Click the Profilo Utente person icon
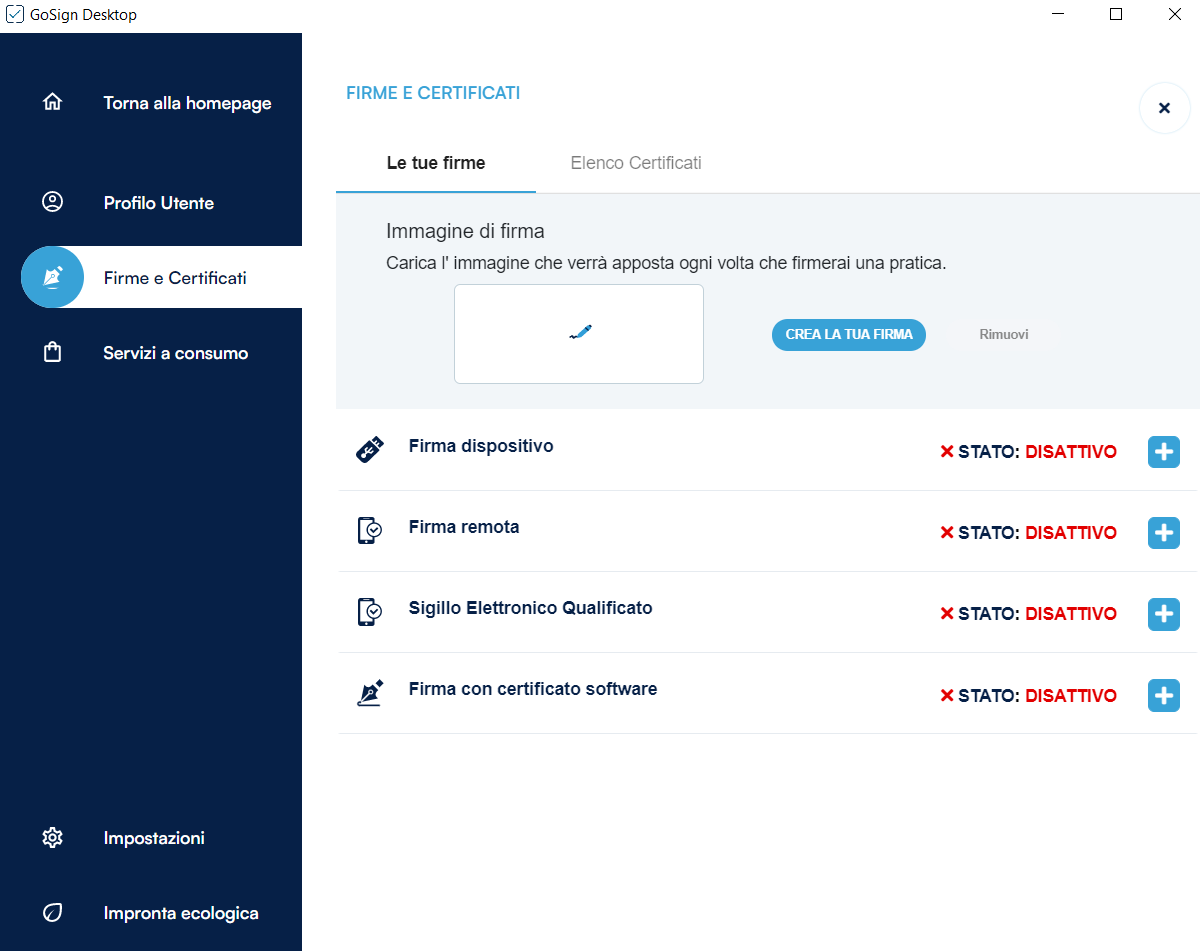 click(52, 202)
